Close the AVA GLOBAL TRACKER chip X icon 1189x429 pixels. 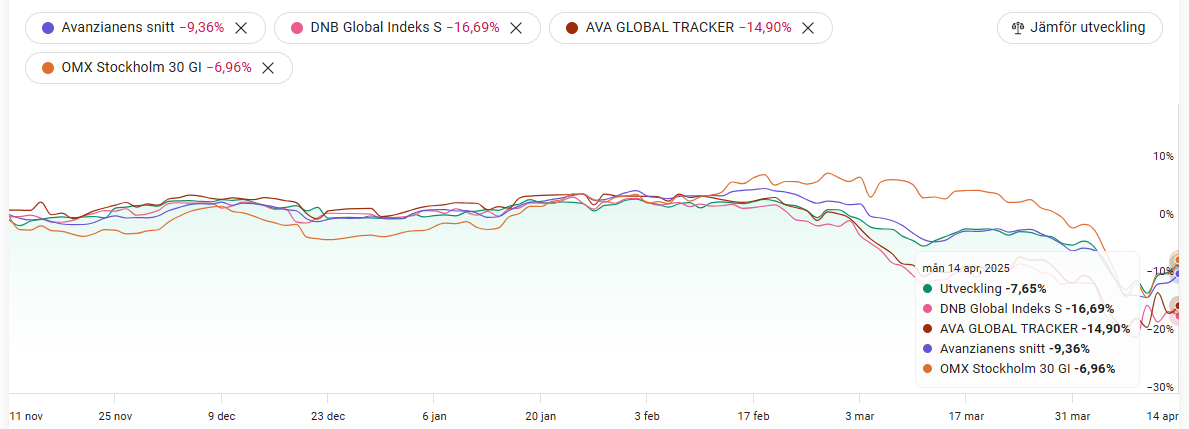click(808, 28)
